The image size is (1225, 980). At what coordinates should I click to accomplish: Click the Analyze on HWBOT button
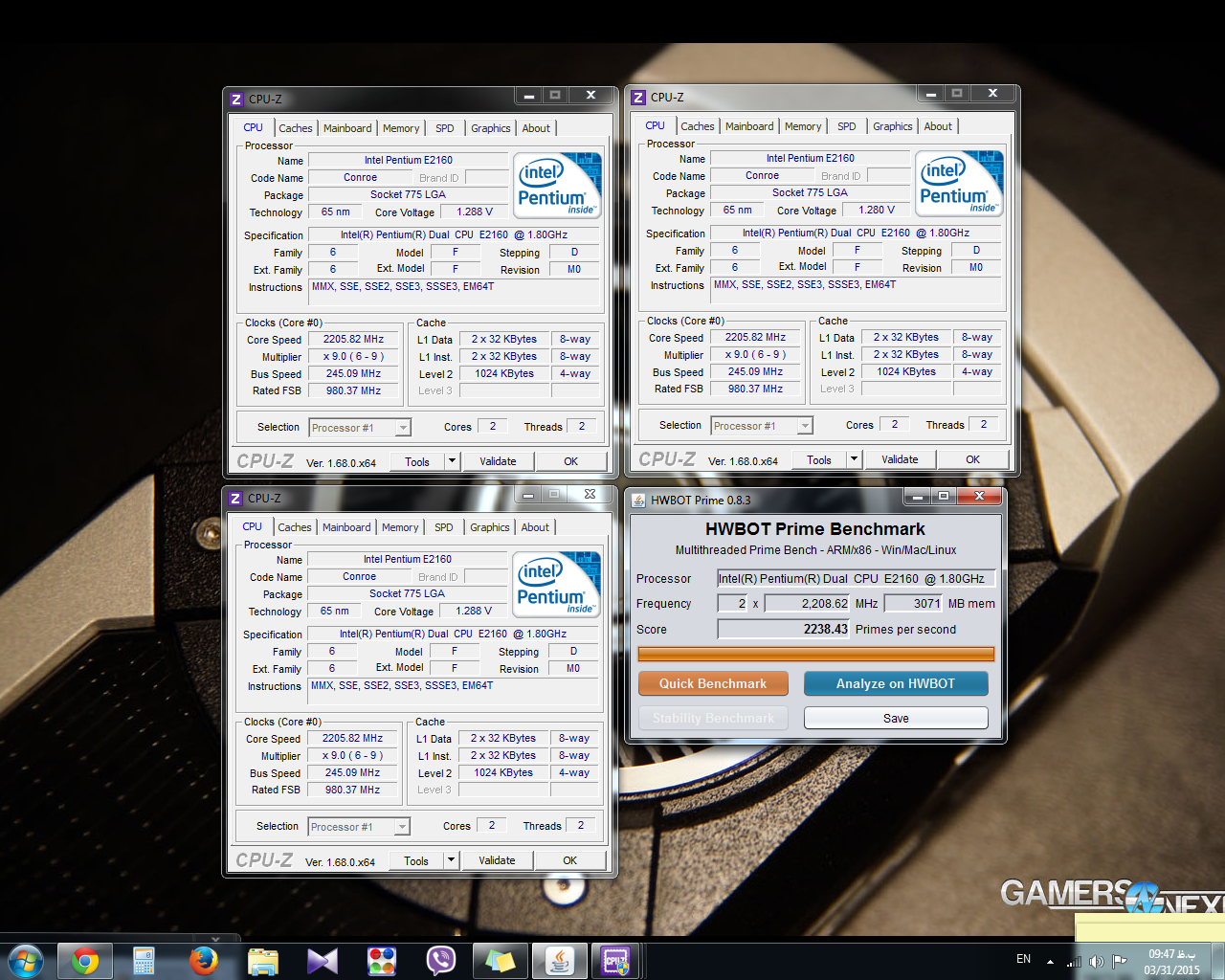click(x=896, y=683)
